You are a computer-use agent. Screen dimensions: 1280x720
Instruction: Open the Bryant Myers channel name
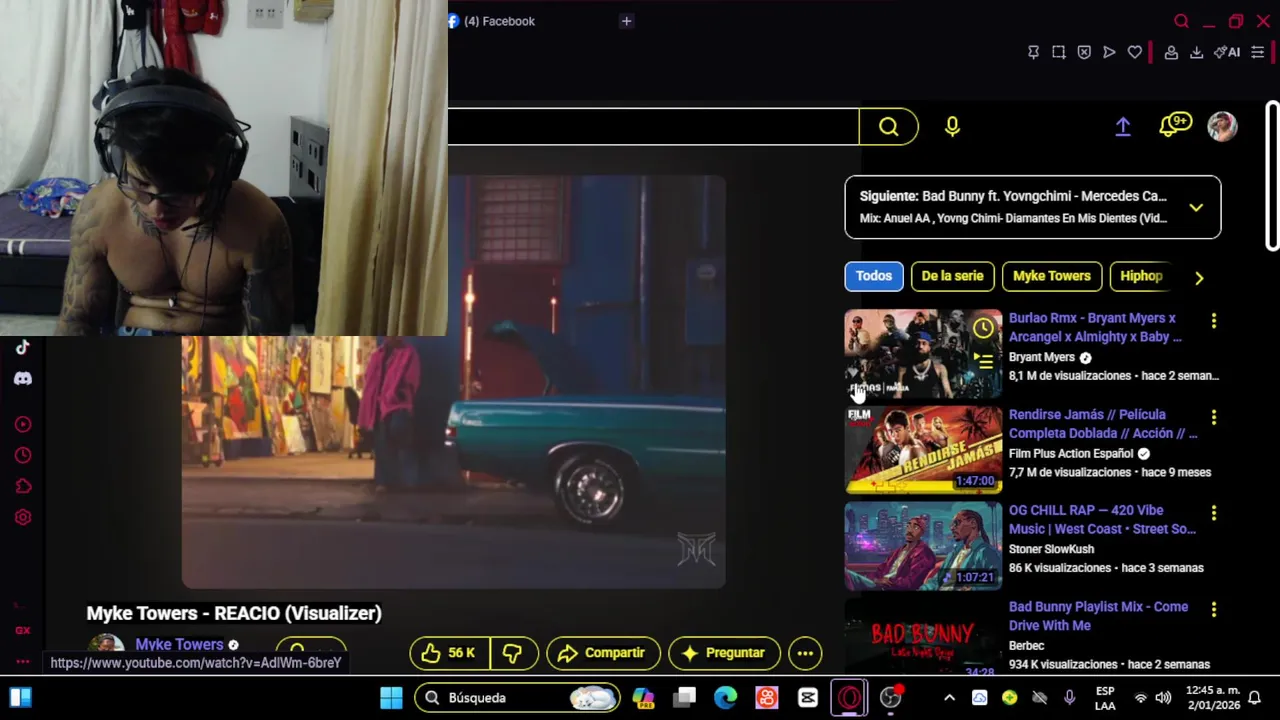[1041, 357]
